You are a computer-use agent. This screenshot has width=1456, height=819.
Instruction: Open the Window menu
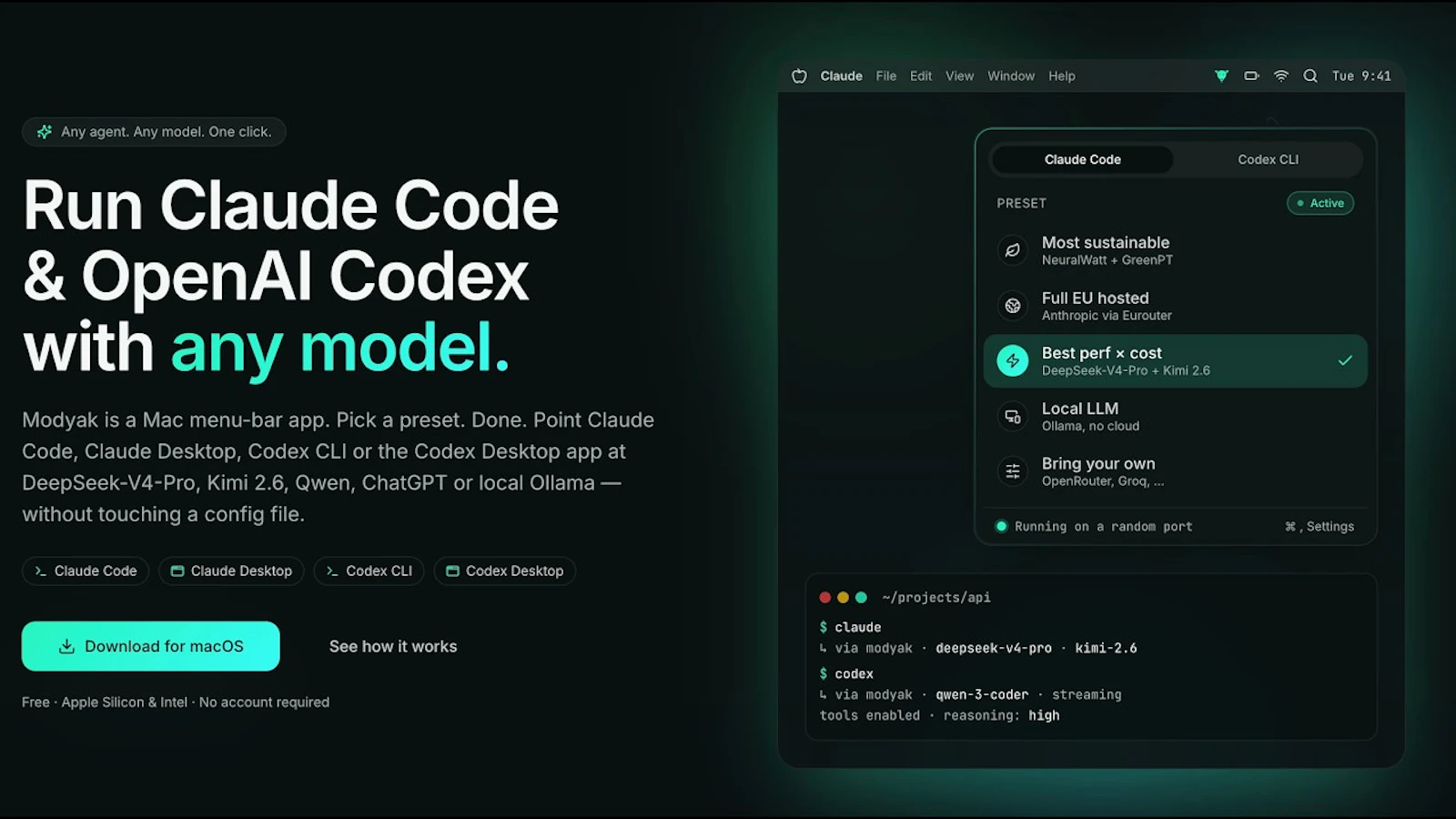coord(1011,76)
